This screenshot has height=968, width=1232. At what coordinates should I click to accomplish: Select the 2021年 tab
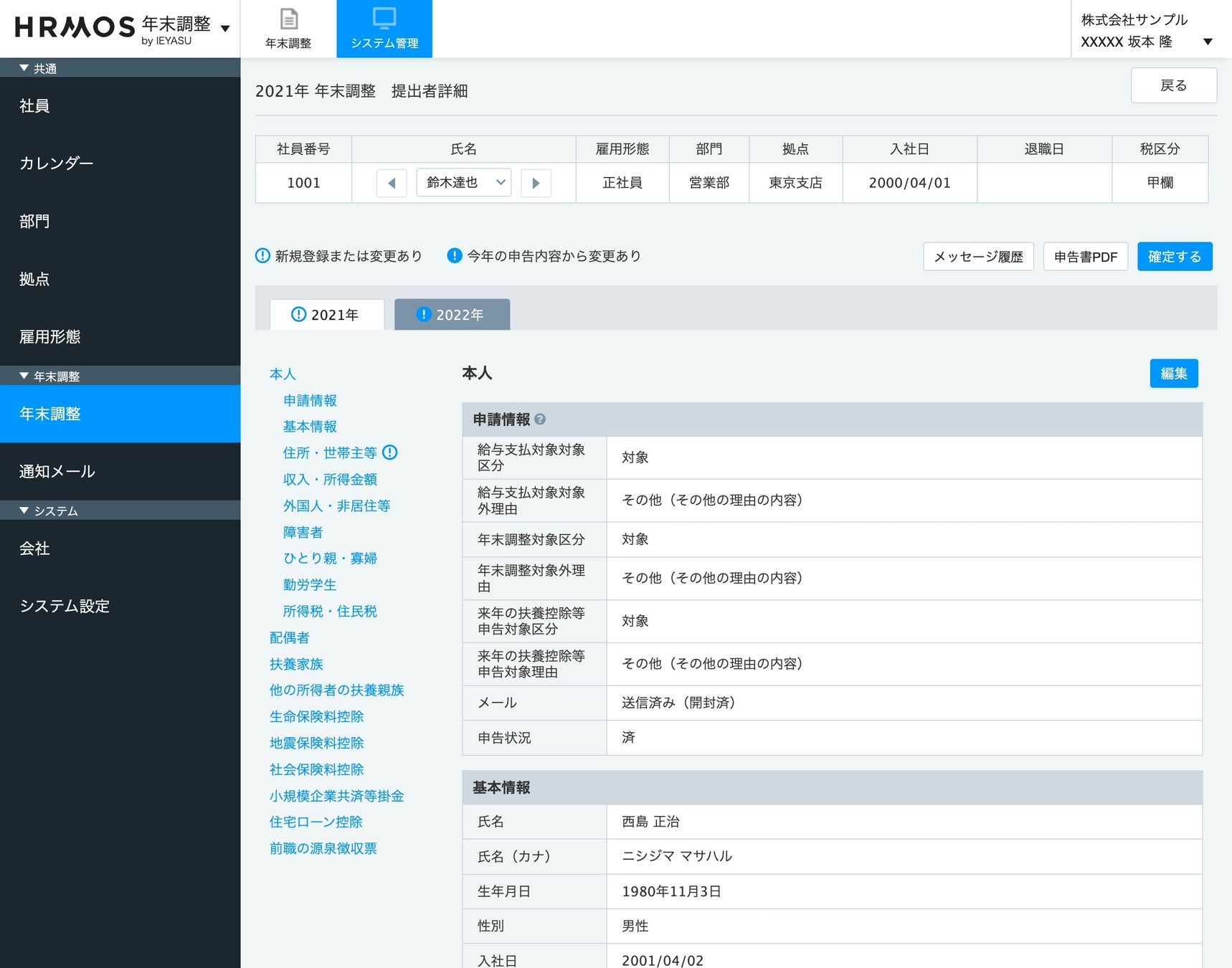[326, 315]
